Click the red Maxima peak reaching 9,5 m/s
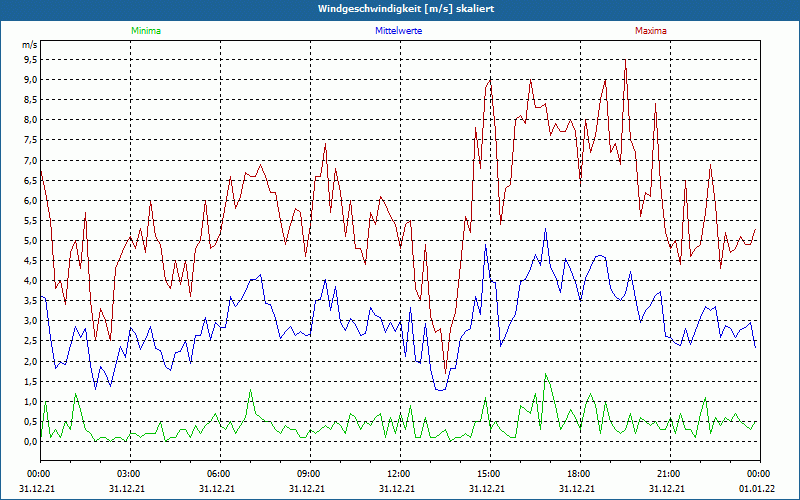Viewport: 800px width, 500px height. 625,60
